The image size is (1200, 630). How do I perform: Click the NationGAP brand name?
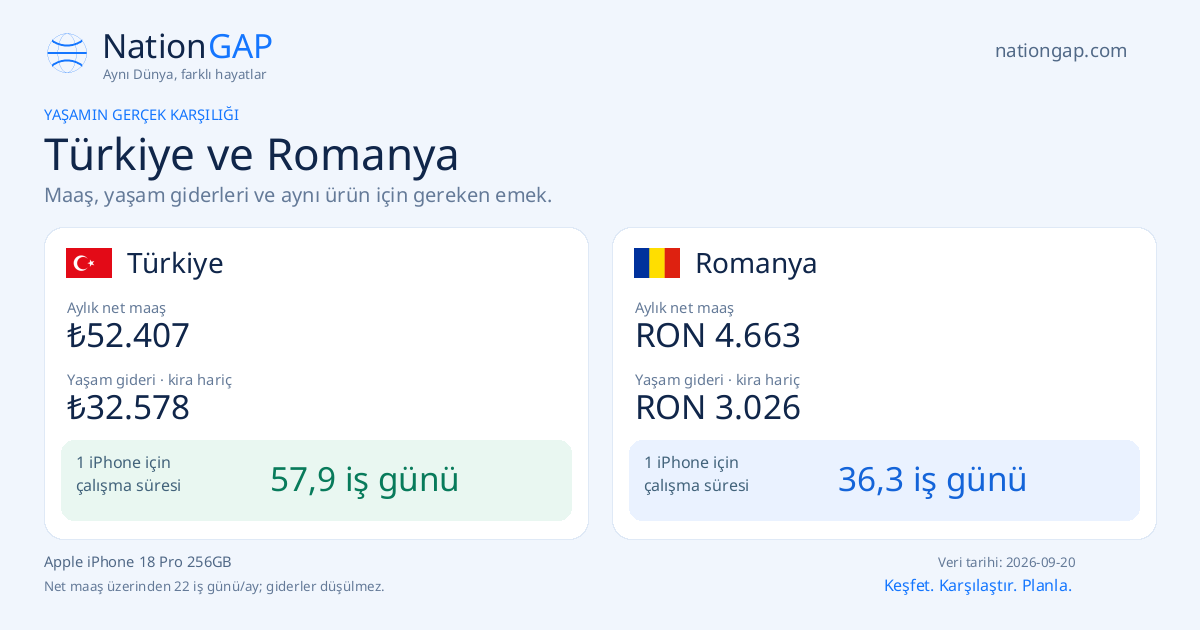pyautogui.click(x=187, y=47)
